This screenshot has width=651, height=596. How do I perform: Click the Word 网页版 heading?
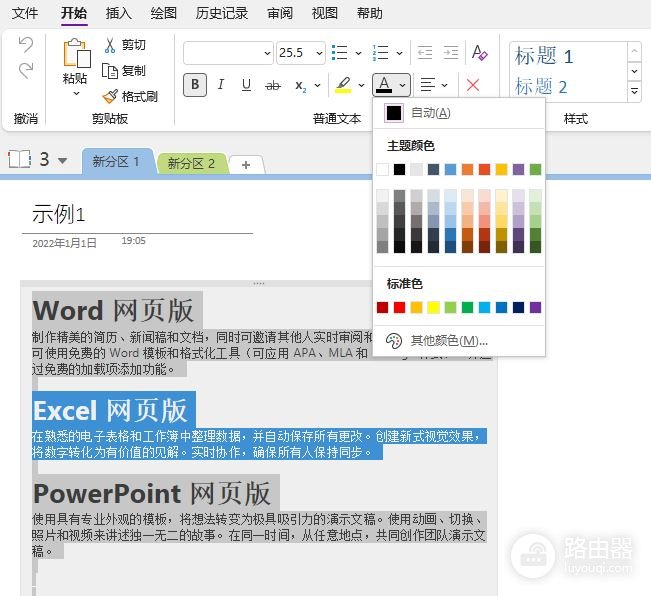pyautogui.click(x=113, y=310)
